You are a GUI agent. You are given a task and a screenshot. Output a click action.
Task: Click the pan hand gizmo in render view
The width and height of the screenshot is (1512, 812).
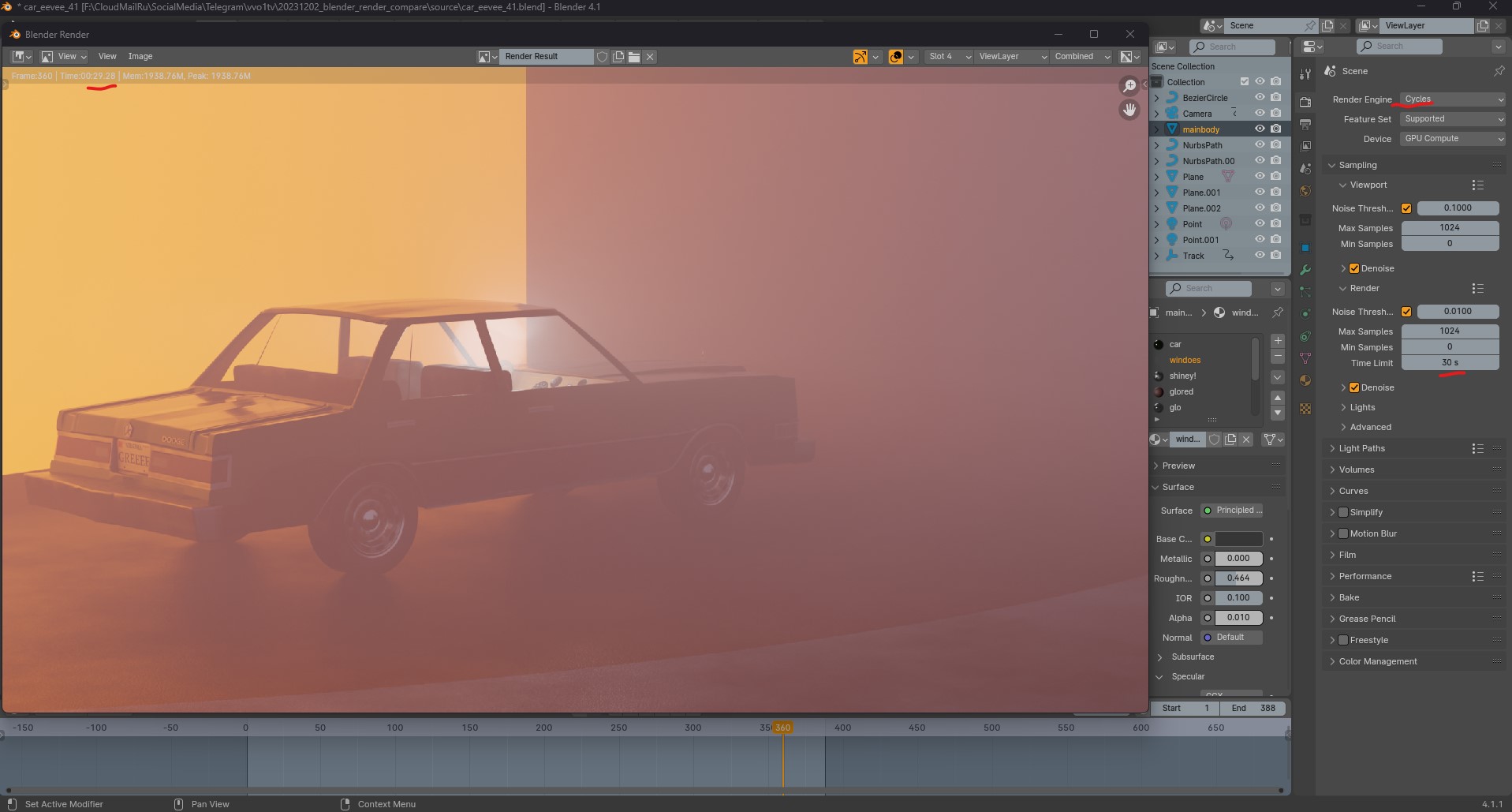tap(1129, 110)
